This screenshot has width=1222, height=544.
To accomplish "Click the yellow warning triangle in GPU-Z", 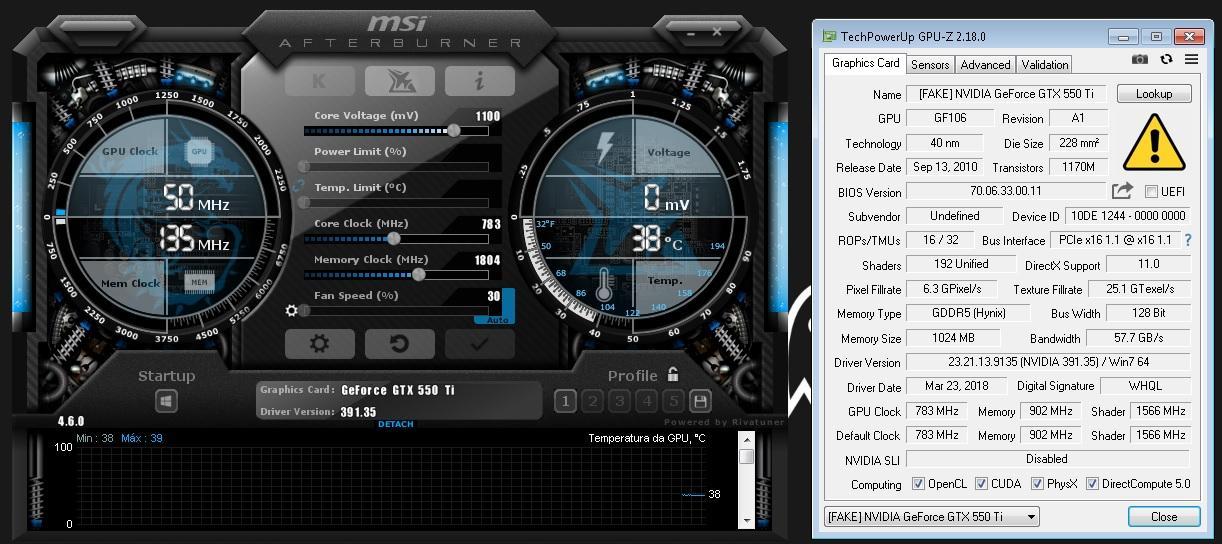I will click(1153, 142).
